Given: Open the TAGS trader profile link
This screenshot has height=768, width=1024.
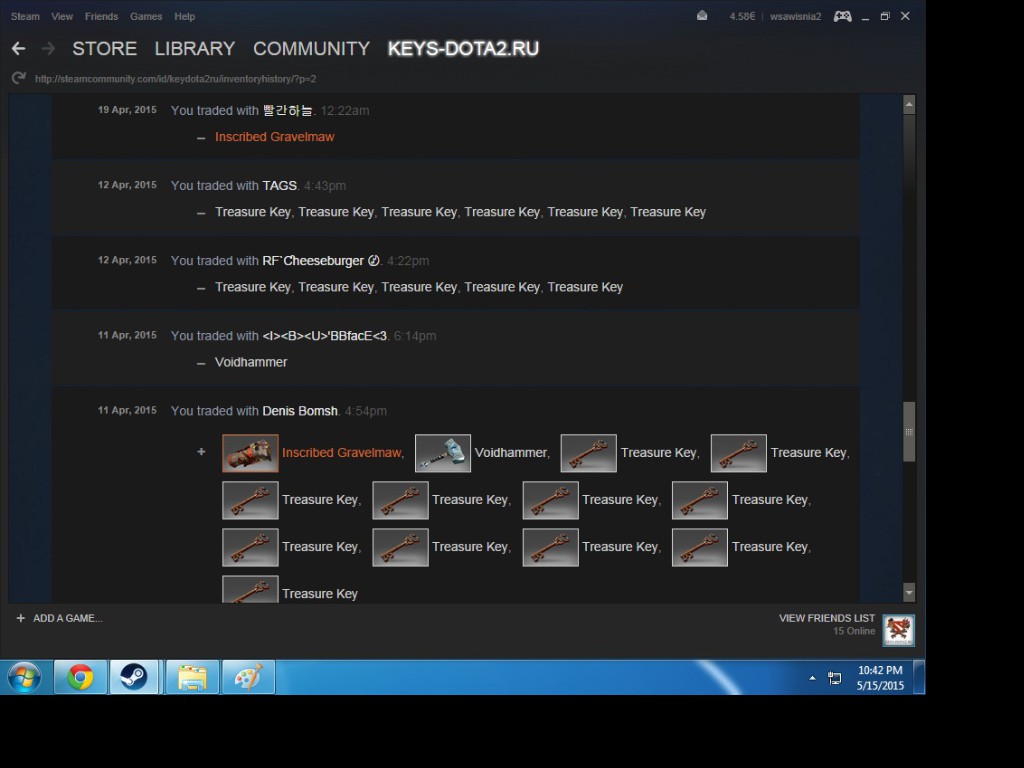Looking at the screenshot, I should (x=280, y=185).
